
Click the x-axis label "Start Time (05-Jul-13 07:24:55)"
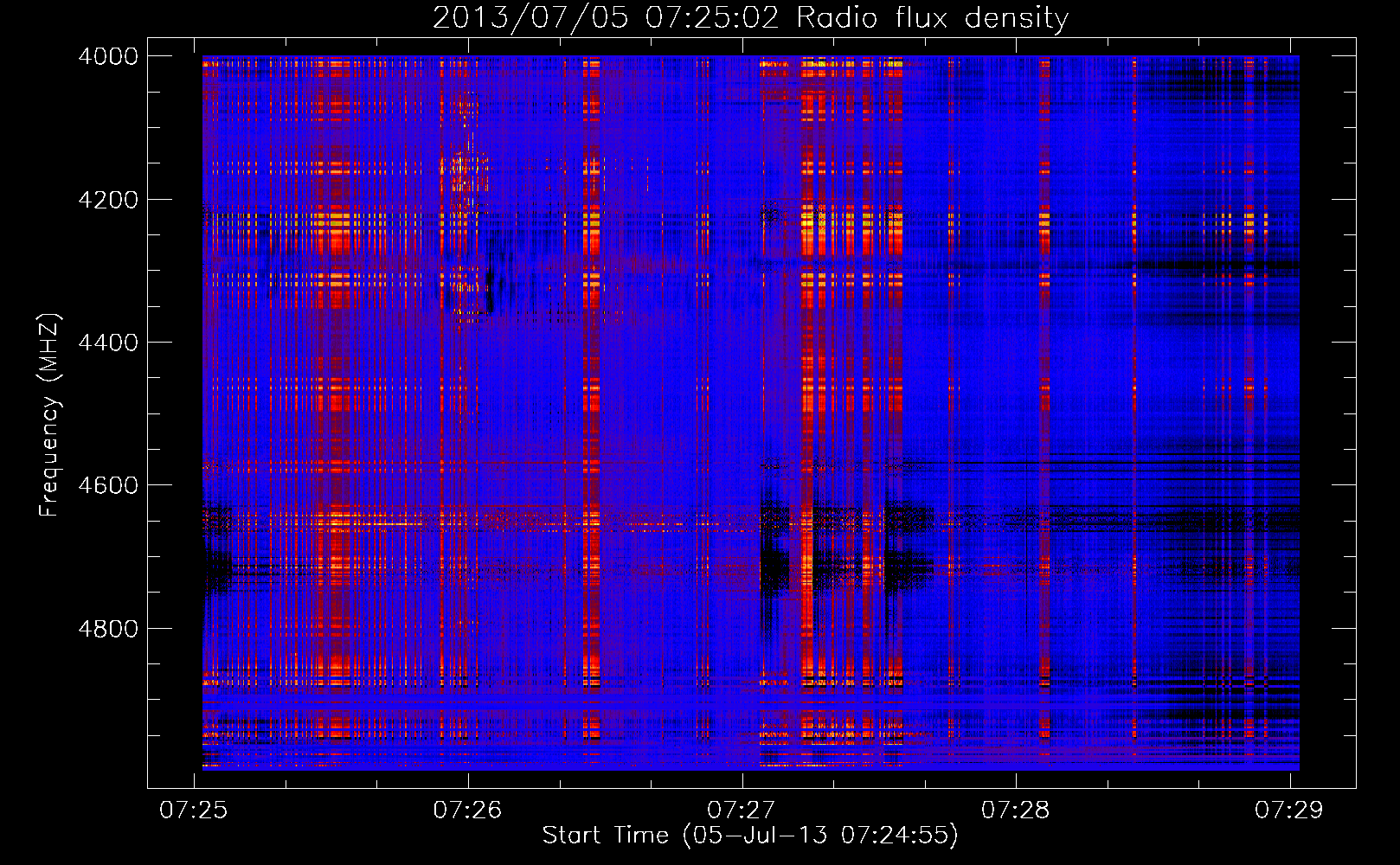750,835
